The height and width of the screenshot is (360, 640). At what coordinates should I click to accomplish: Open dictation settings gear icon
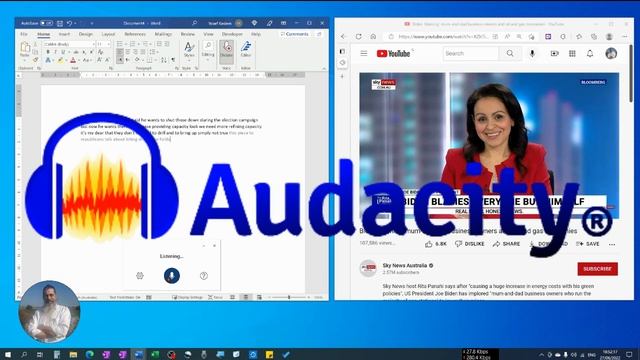pos(140,276)
